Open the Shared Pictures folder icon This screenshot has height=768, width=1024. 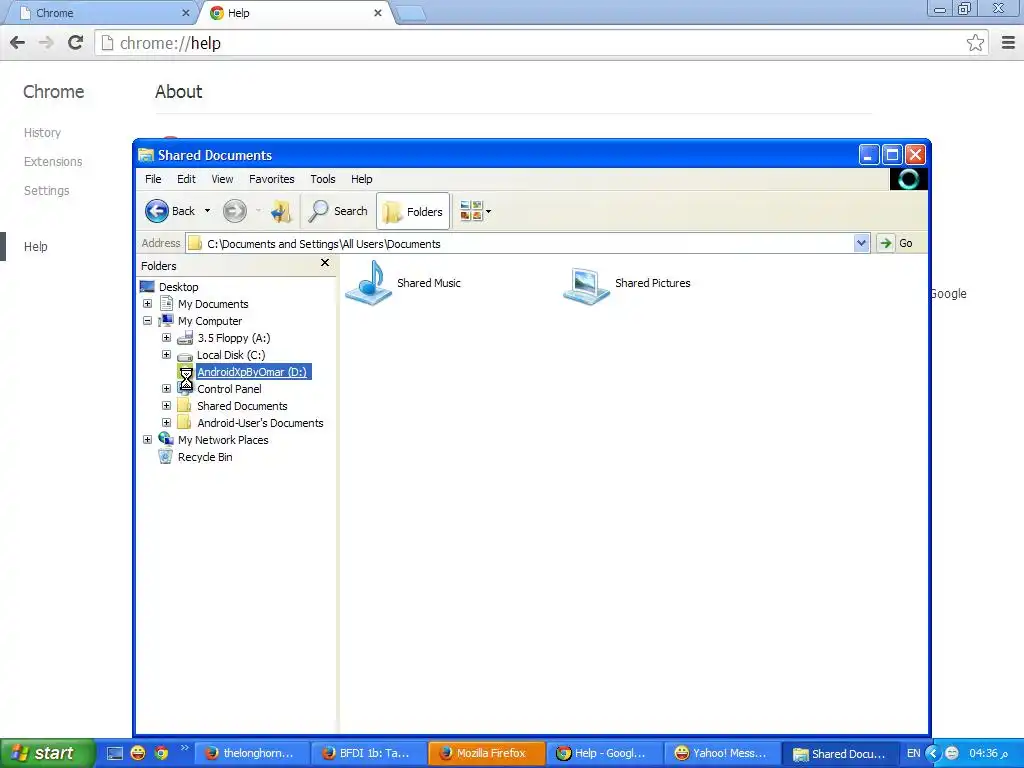(586, 285)
